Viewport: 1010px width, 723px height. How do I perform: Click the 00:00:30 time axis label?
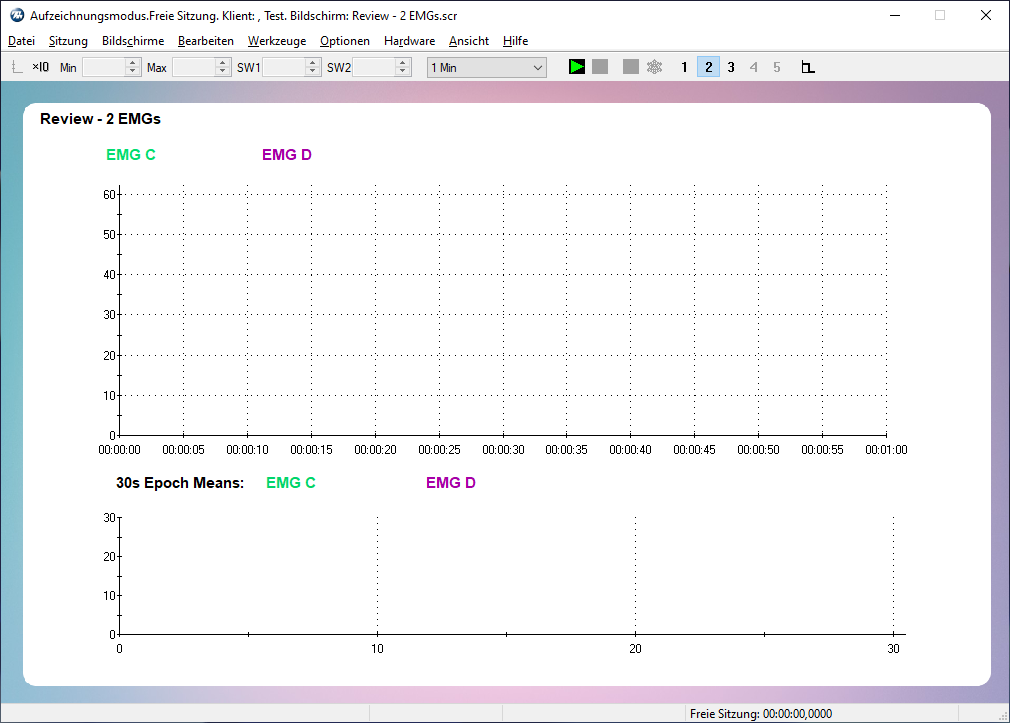pyautogui.click(x=503, y=450)
